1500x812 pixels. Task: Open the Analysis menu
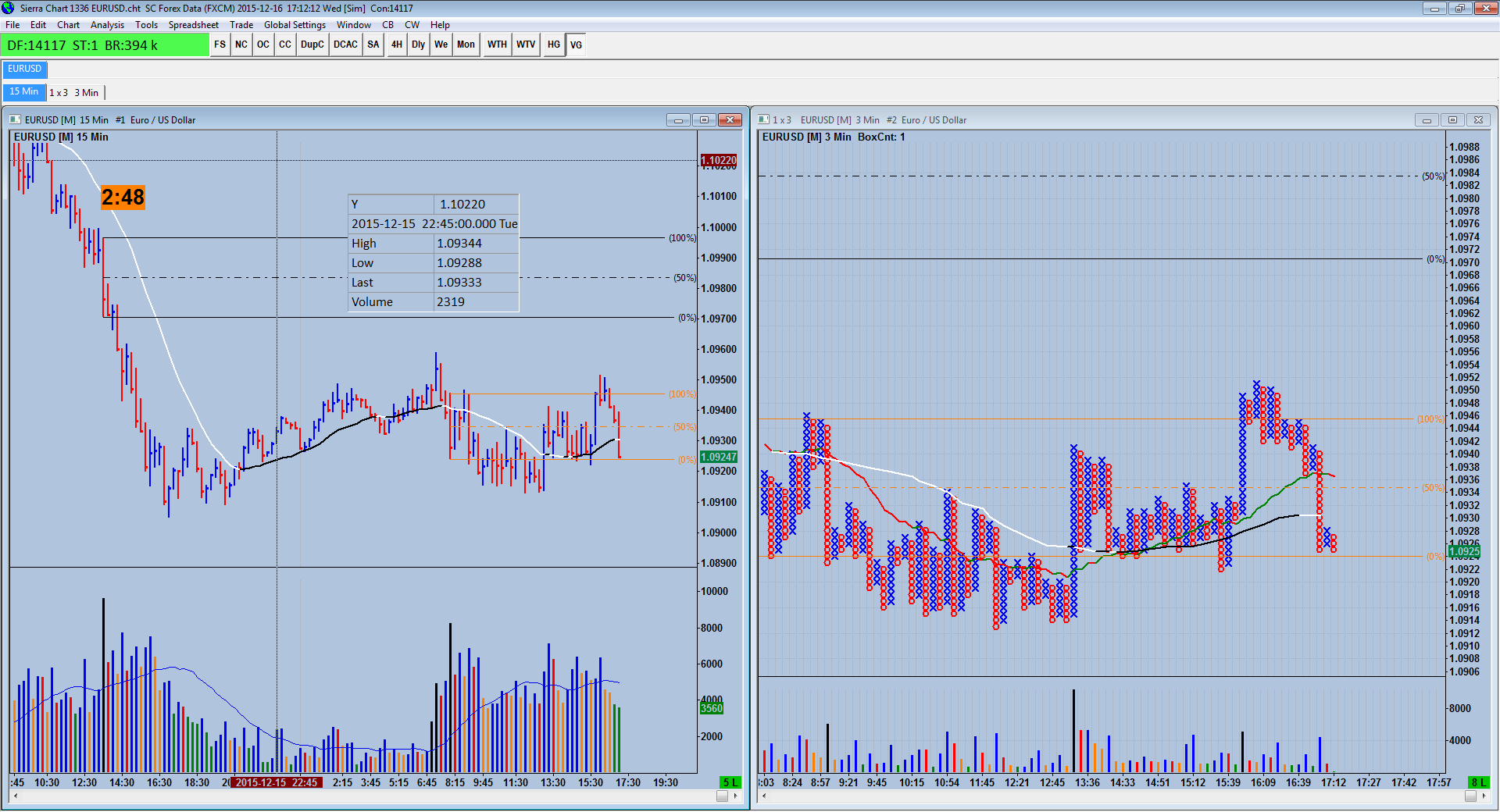coord(107,25)
